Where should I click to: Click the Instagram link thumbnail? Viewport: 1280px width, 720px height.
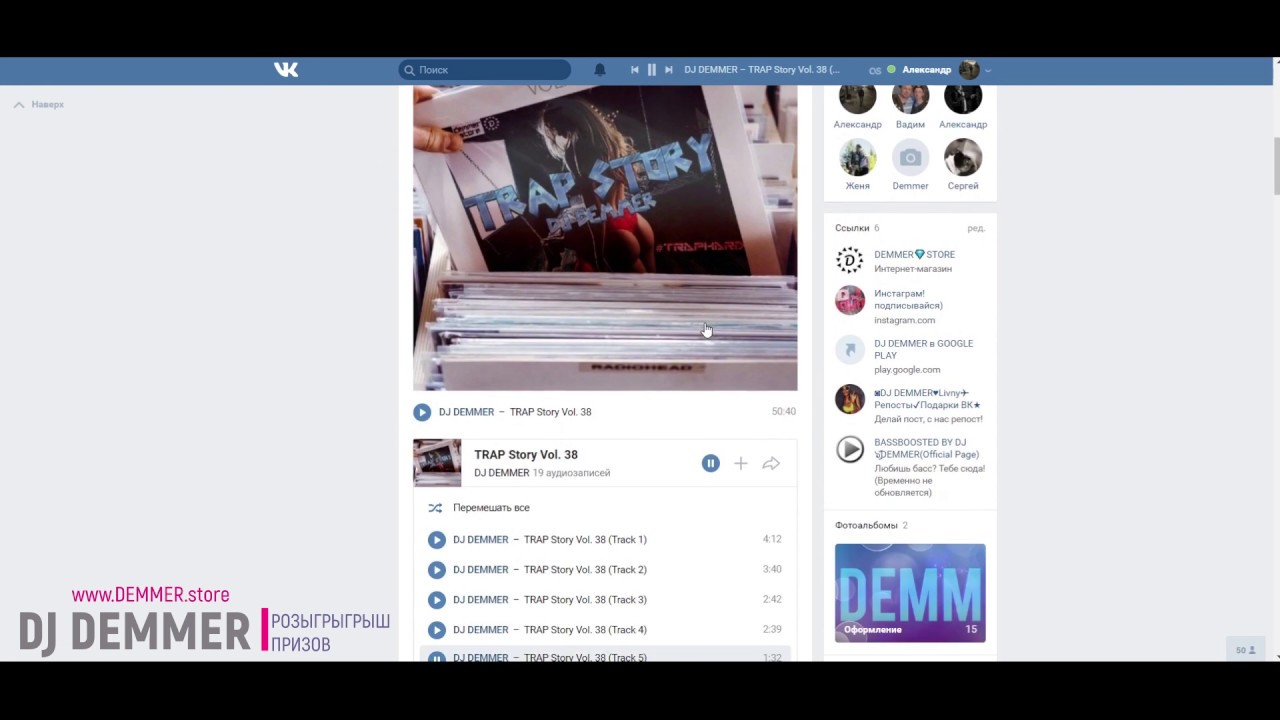[x=850, y=300]
